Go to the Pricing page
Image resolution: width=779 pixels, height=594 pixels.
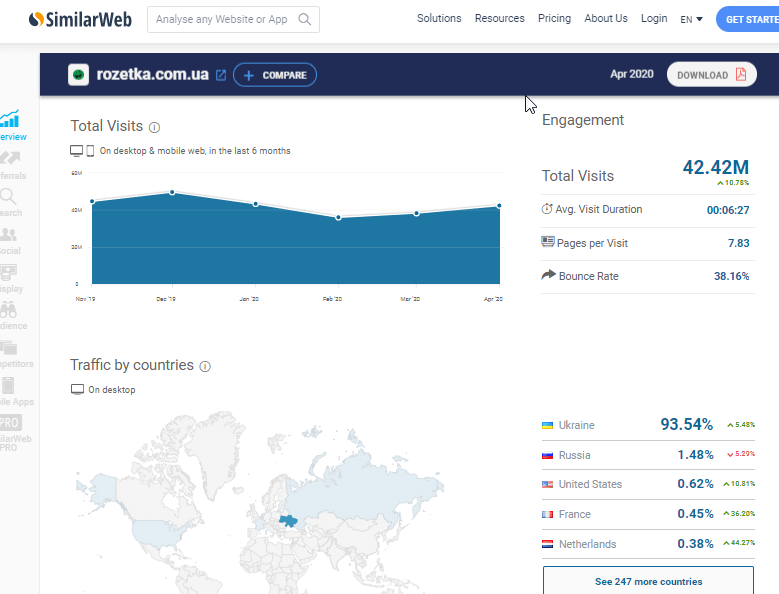tap(554, 18)
